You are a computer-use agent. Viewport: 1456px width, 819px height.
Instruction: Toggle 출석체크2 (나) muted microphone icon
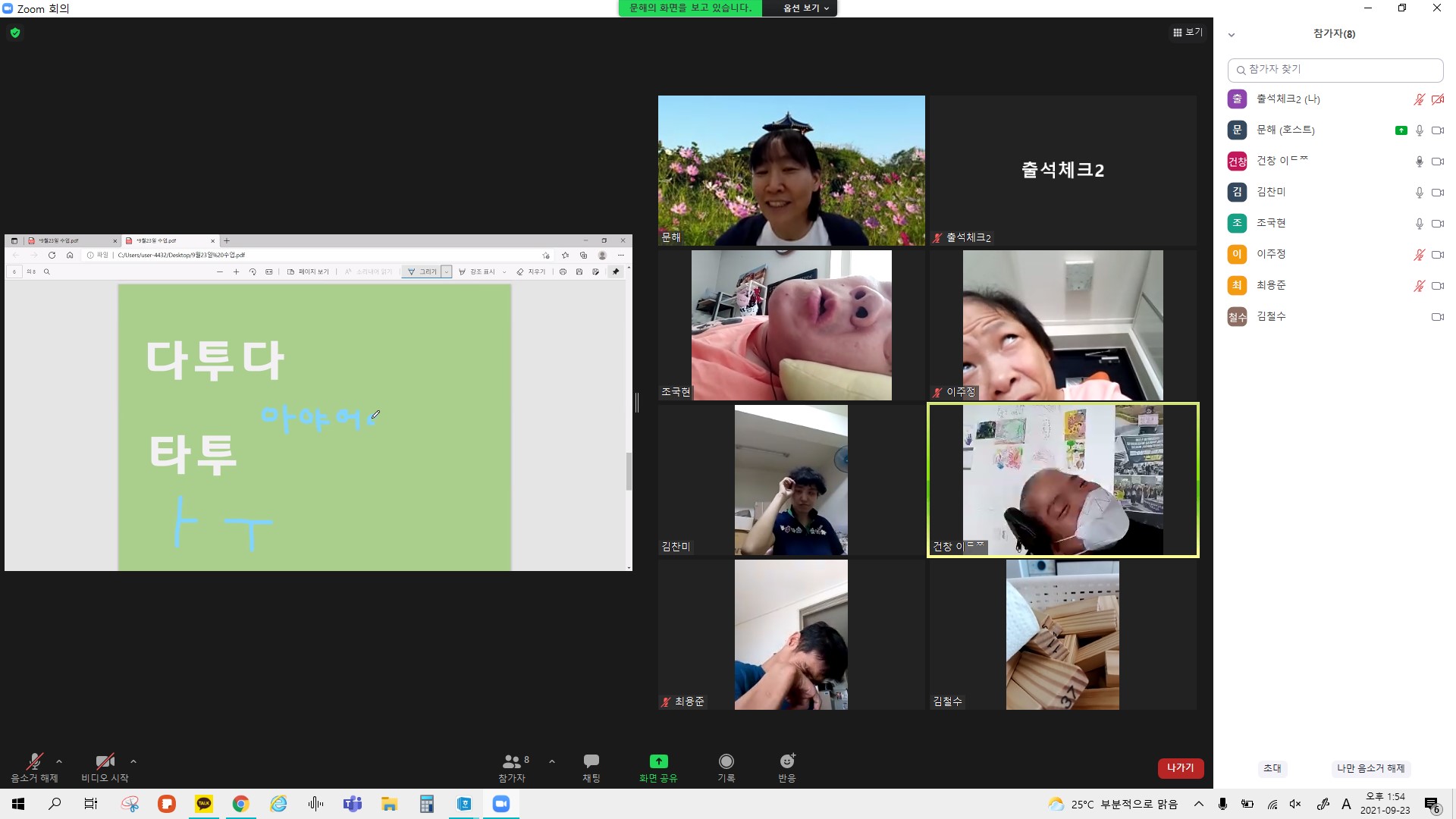(1419, 99)
